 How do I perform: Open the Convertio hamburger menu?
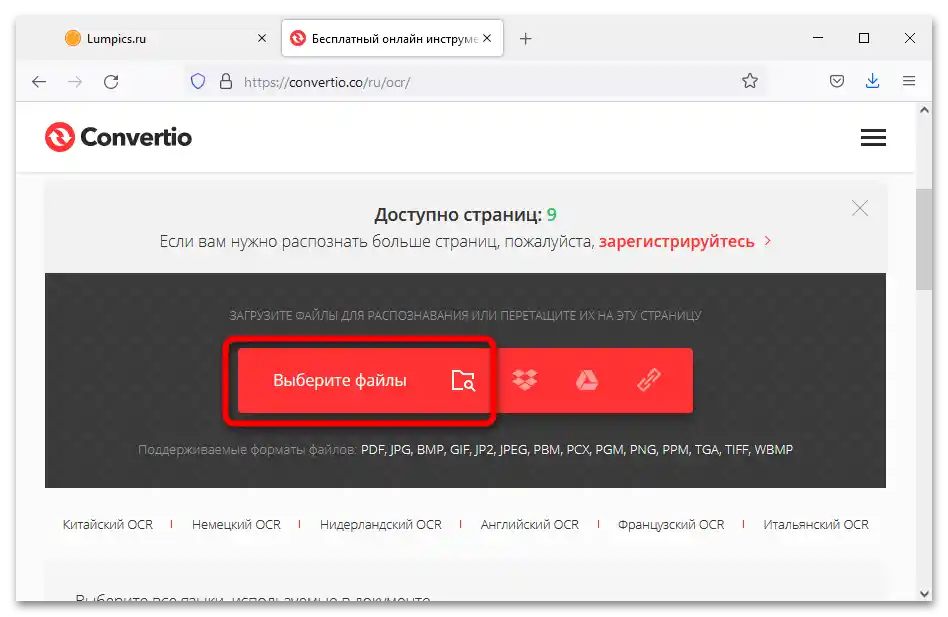click(873, 138)
